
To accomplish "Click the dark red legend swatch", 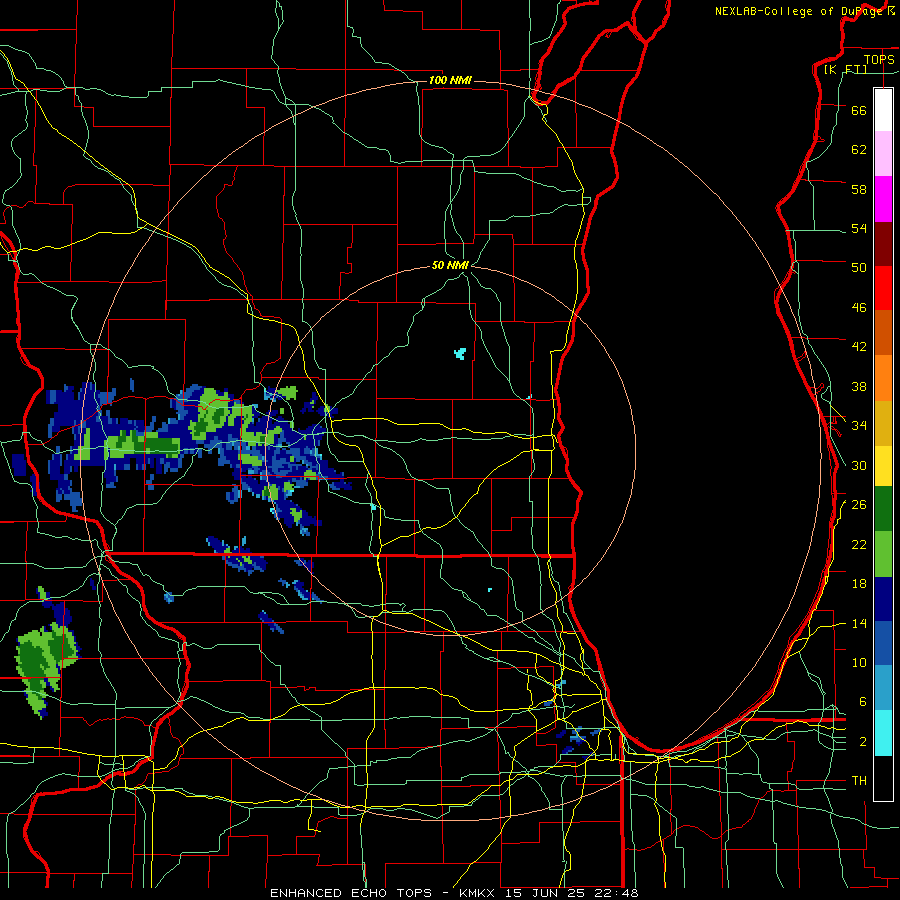I will click(883, 244).
